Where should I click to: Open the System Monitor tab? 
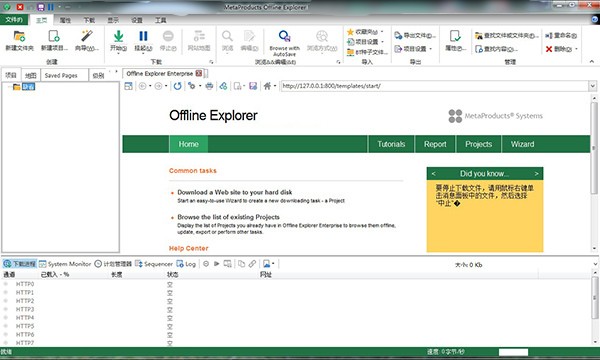[x=65, y=264]
